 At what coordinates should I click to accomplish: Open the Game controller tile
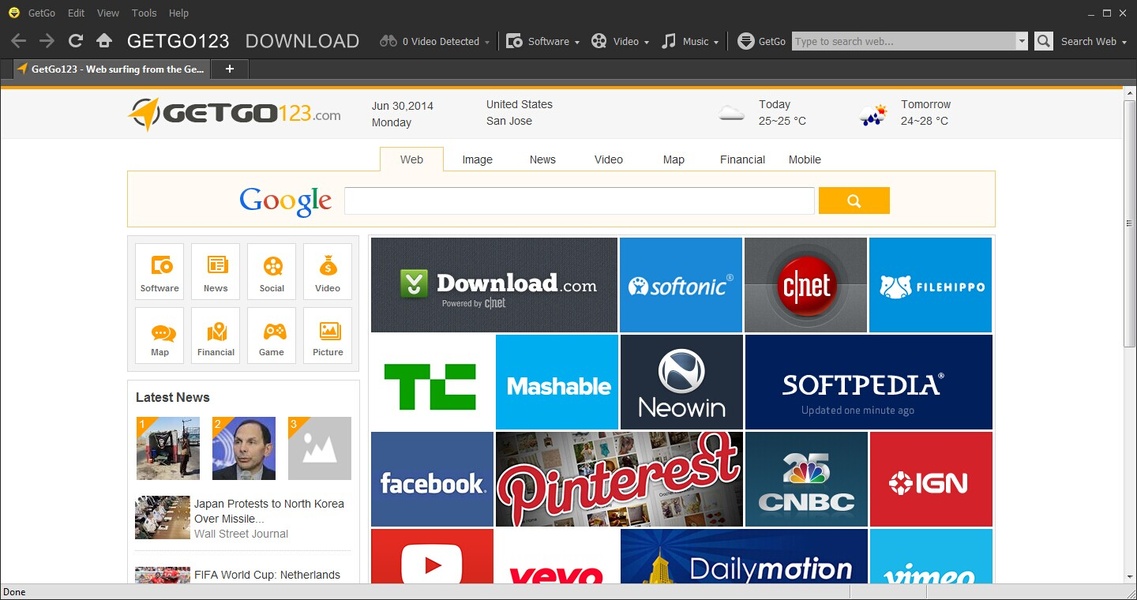click(x=272, y=336)
